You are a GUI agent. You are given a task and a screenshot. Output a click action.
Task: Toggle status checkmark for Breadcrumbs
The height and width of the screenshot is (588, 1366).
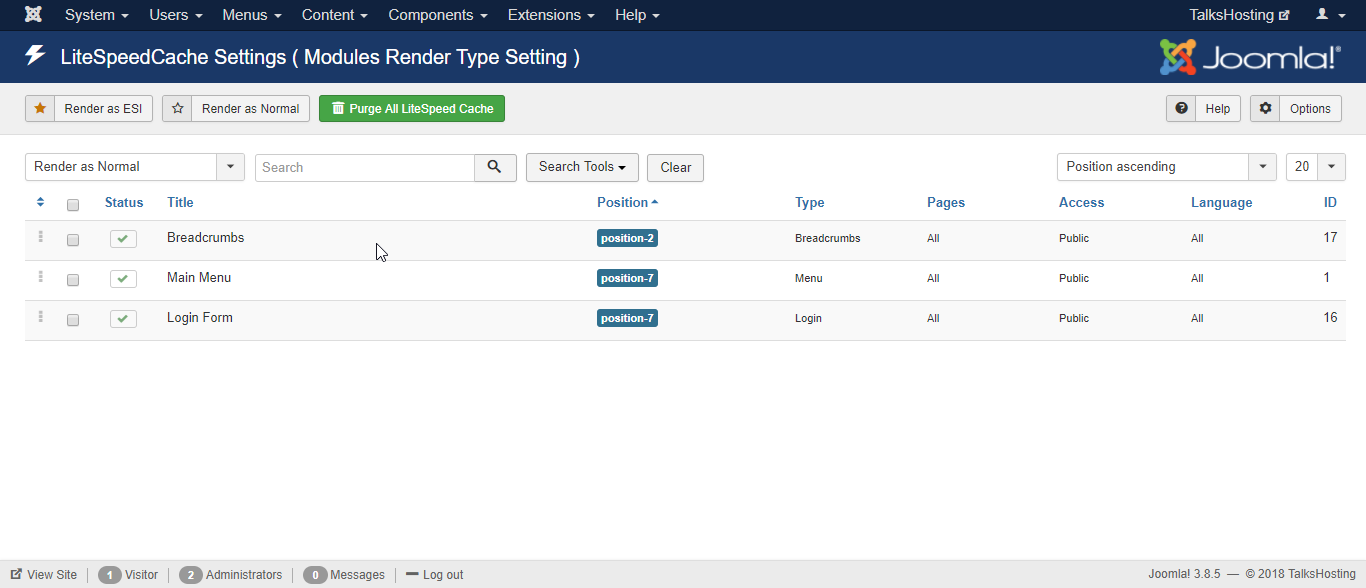123,239
